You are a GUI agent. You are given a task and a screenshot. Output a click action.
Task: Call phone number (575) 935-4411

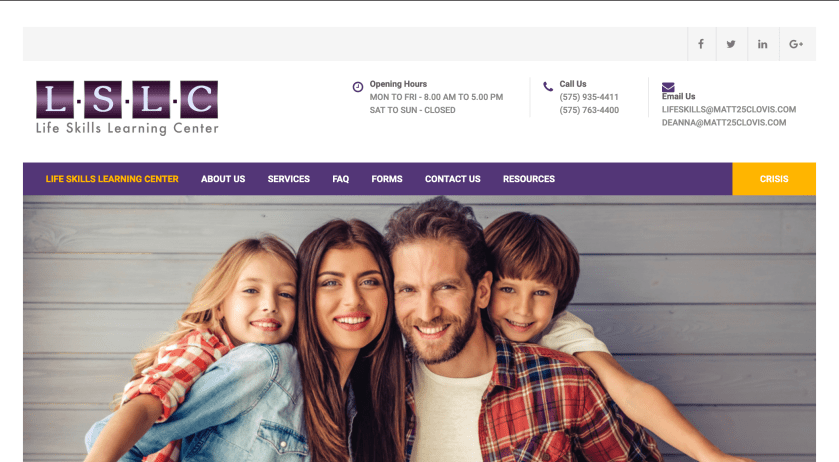(589, 97)
